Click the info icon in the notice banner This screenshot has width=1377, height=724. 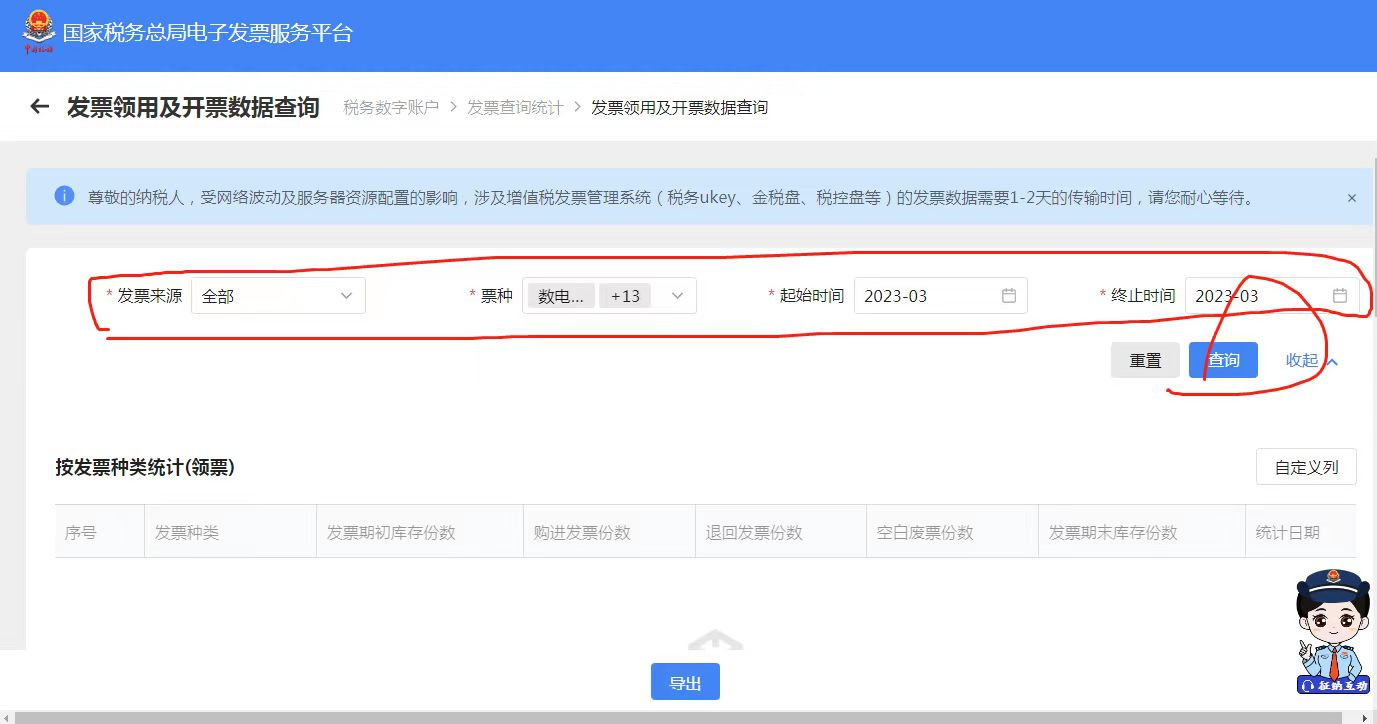pyautogui.click(x=64, y=196)
